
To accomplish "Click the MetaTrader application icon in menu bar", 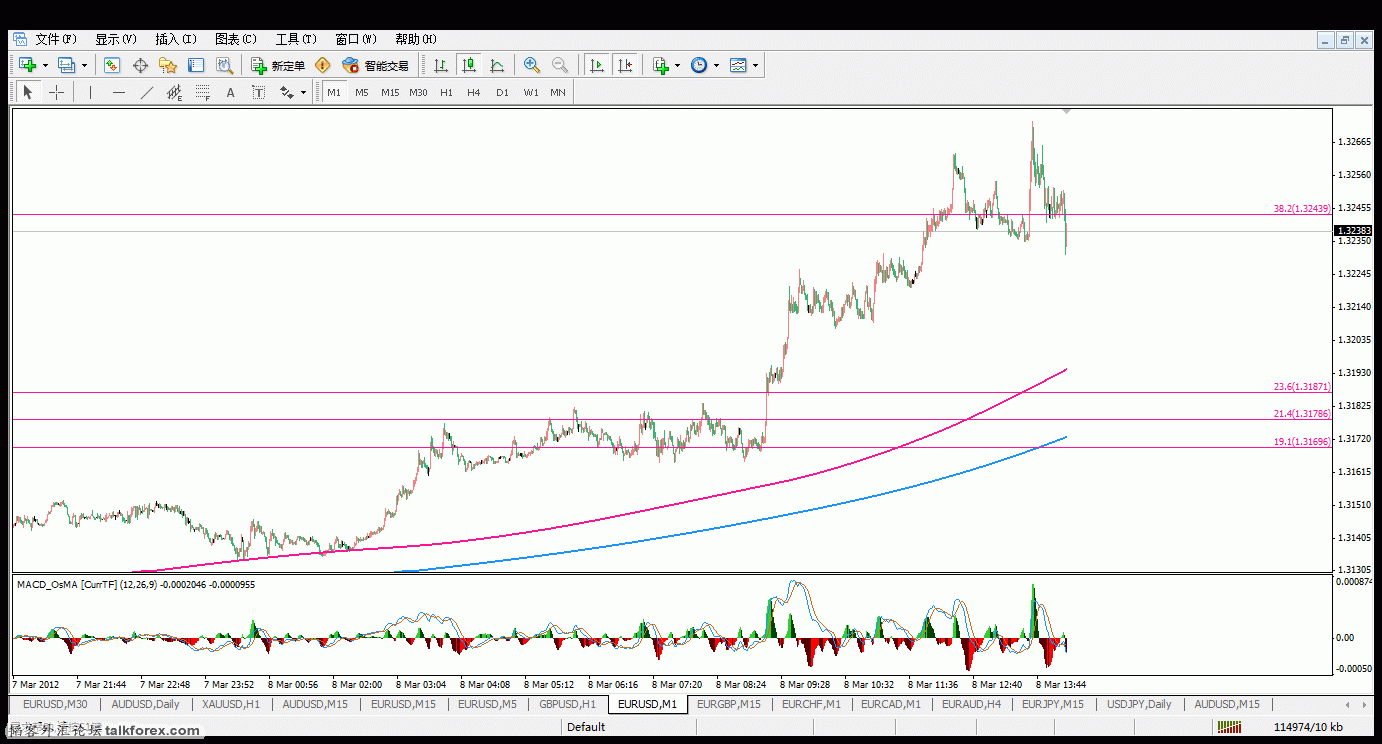I will point(19,39).
